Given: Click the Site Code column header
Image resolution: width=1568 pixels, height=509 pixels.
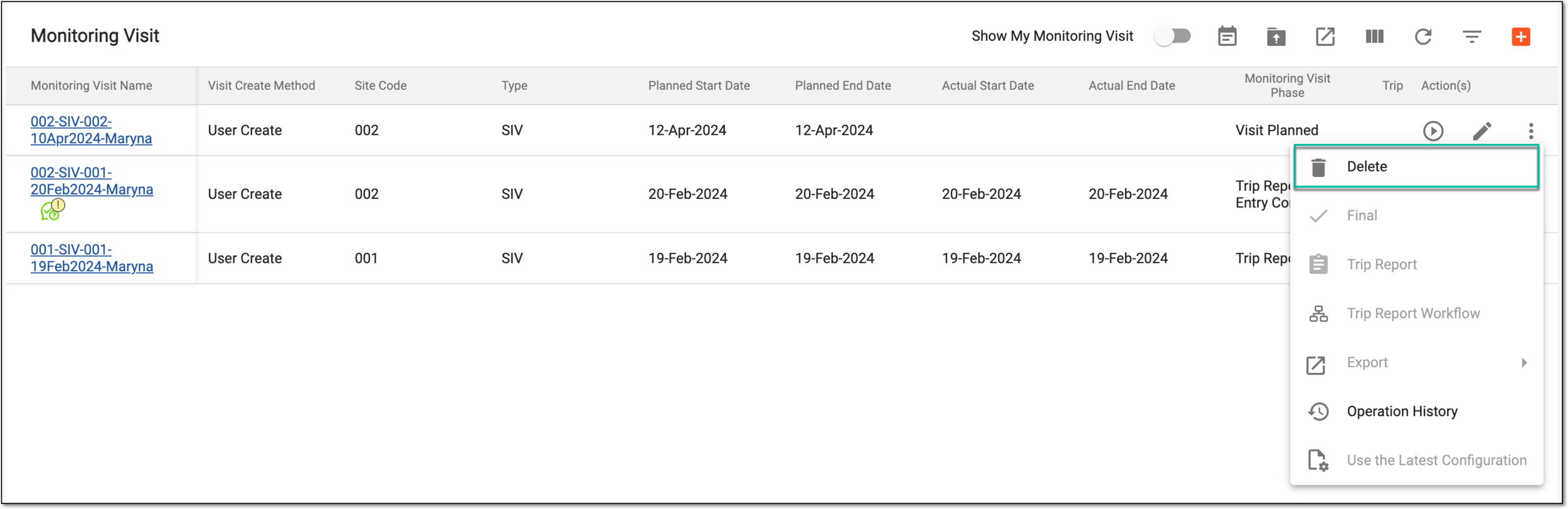Looking at the screenshot, I should click(x=381, y=85).
